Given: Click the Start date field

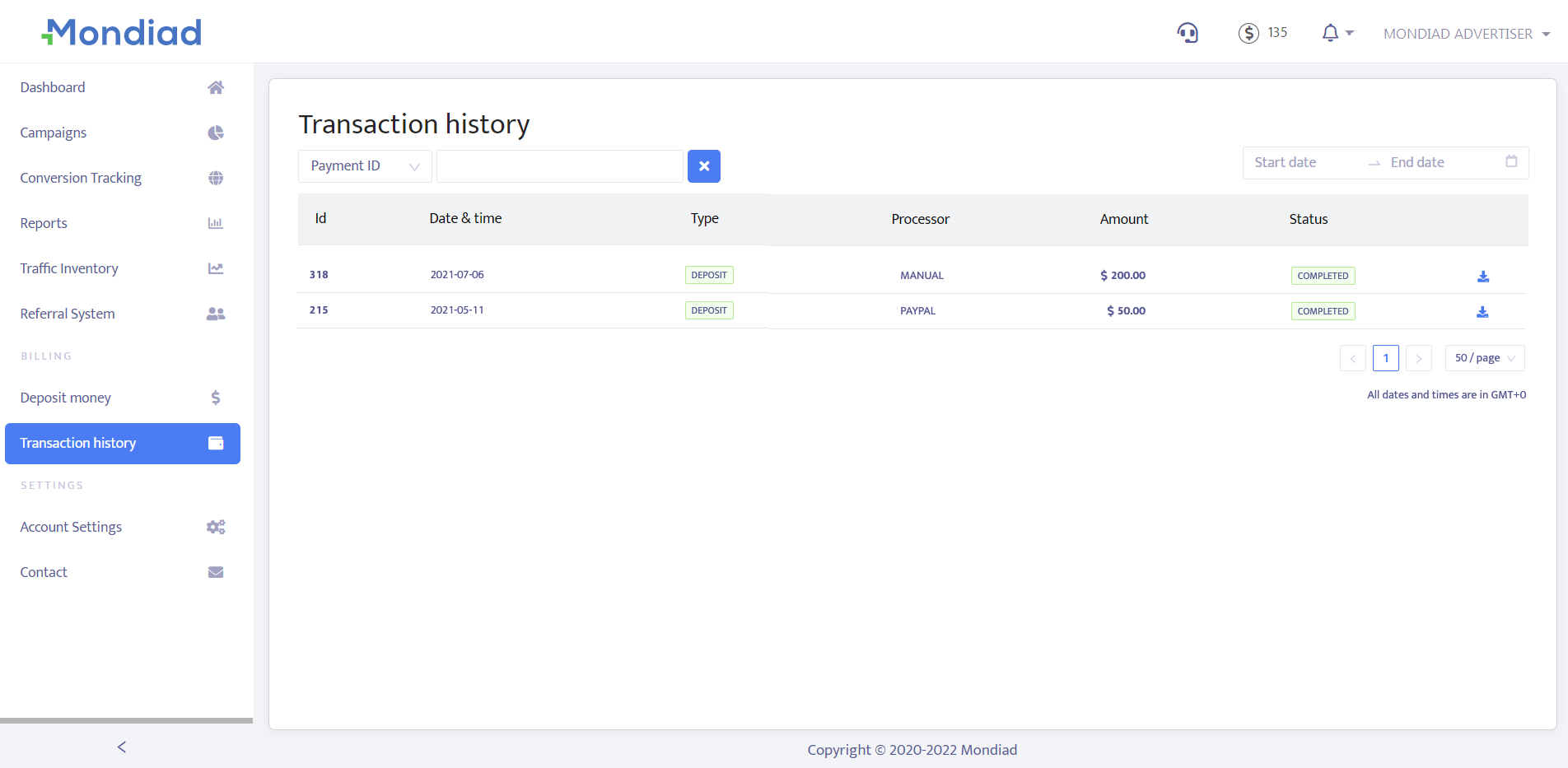Looking at the screenshot, I should [x=1301, y=163].
